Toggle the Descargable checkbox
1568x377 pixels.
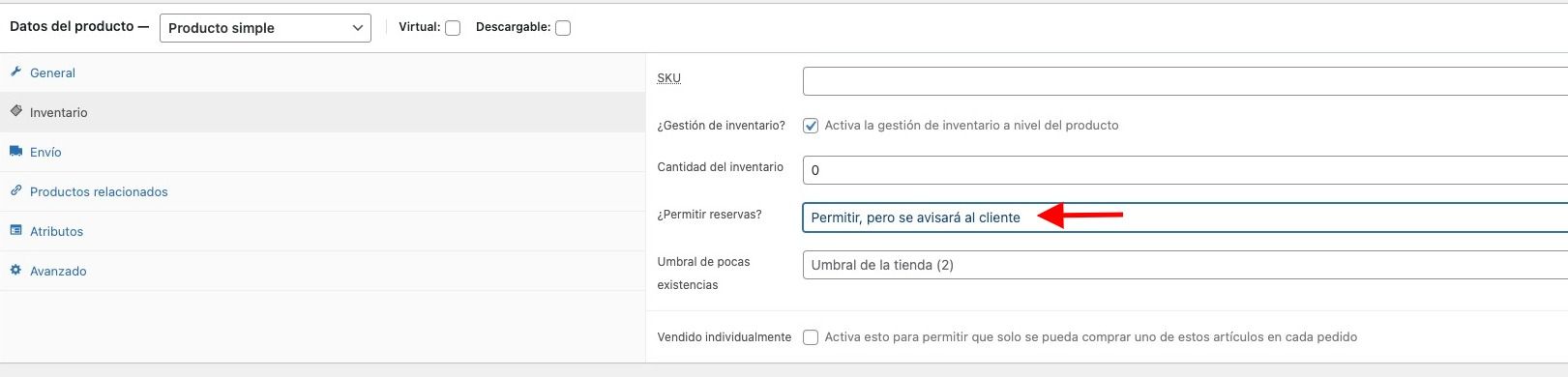tap(563, 28)
